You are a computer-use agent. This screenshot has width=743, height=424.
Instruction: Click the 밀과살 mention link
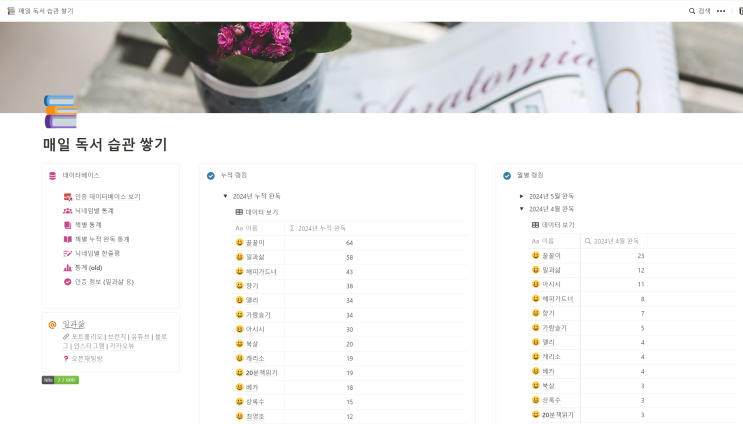(x=73, y=325)
